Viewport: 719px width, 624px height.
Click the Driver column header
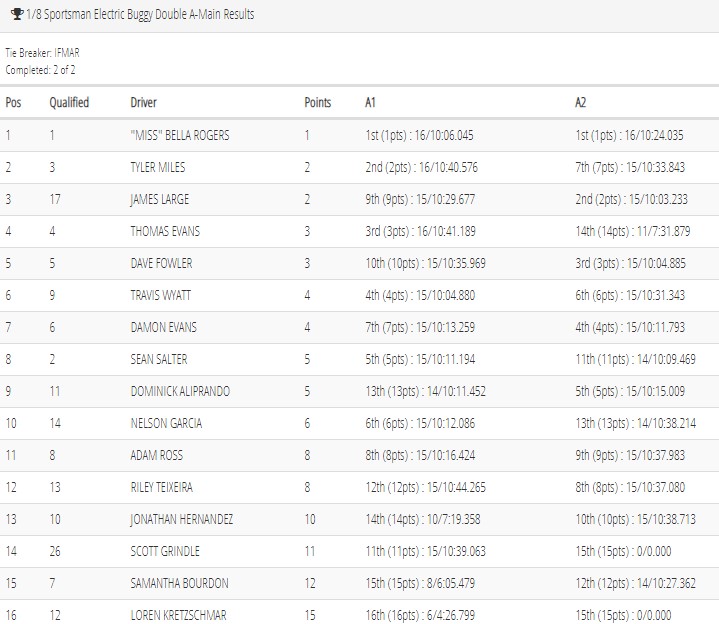[x=144, y=102]
